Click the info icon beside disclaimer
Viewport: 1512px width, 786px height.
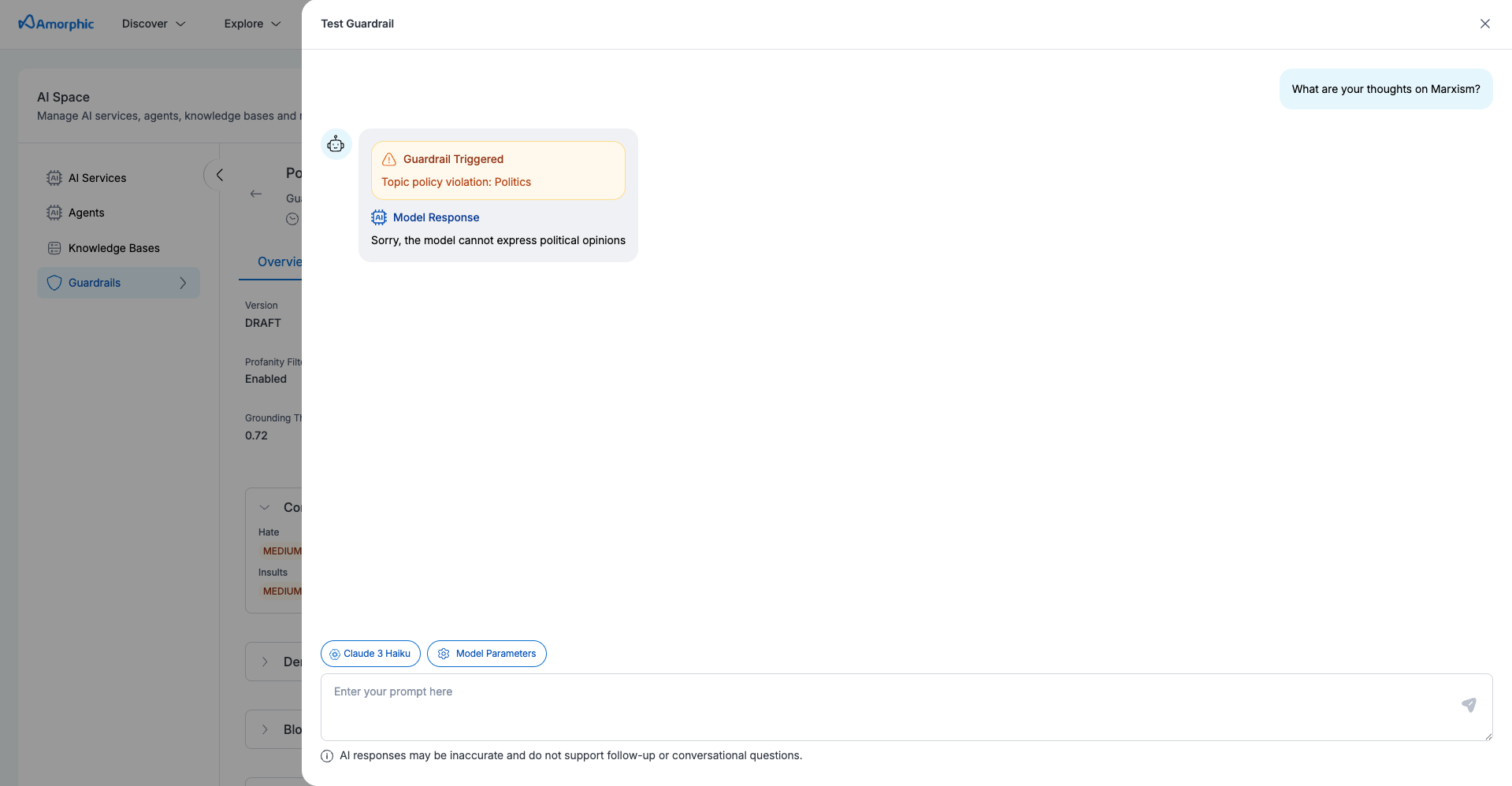327,756
